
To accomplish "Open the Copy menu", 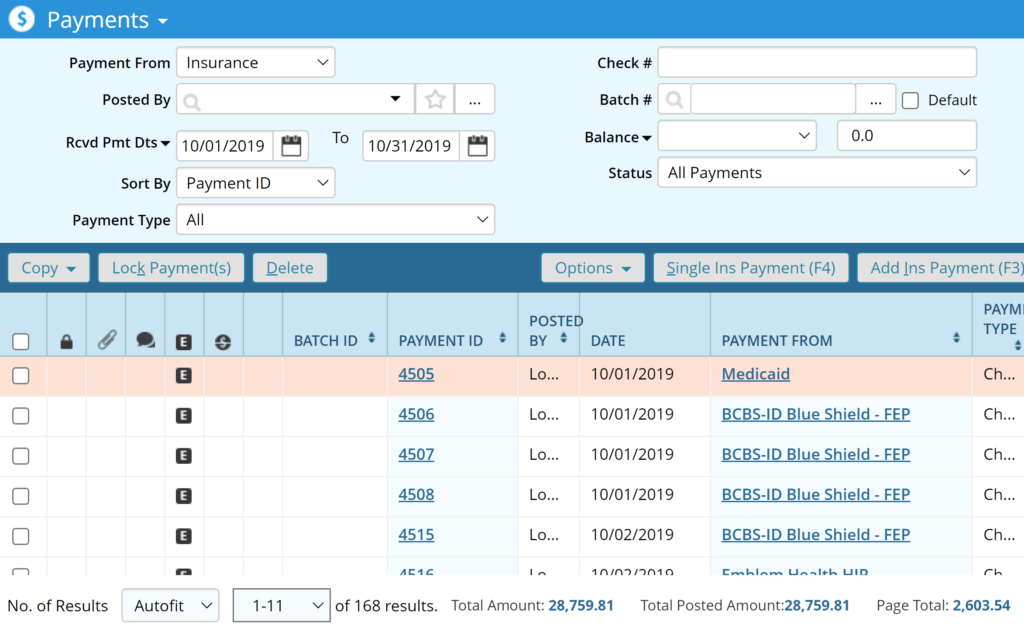I will 49,268.
